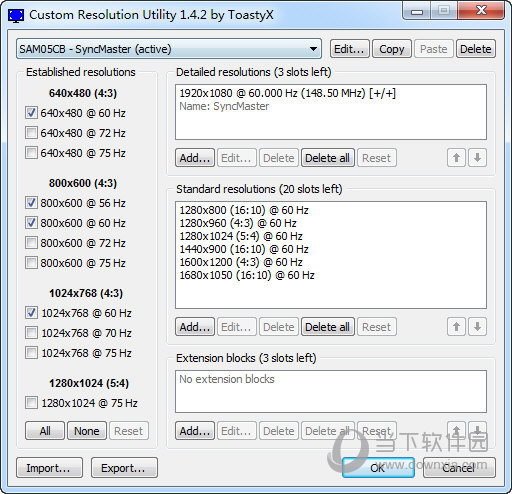
Task: Minimize the Custom Resolution Utility window
Action: tap(417, 11)
